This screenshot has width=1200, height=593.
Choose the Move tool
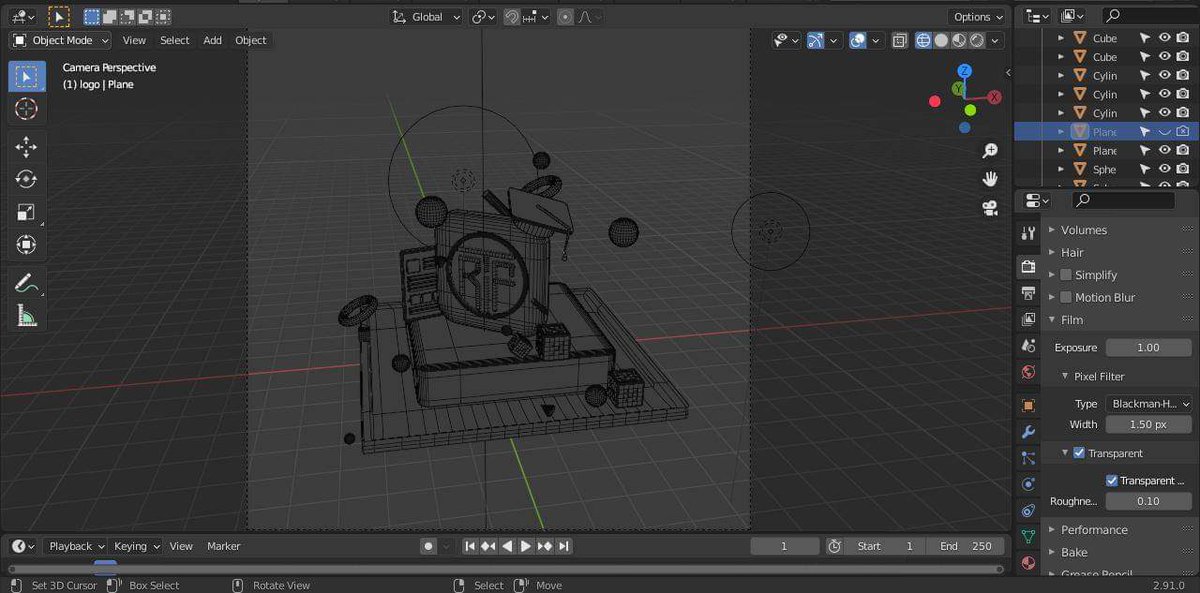[27, 147]
